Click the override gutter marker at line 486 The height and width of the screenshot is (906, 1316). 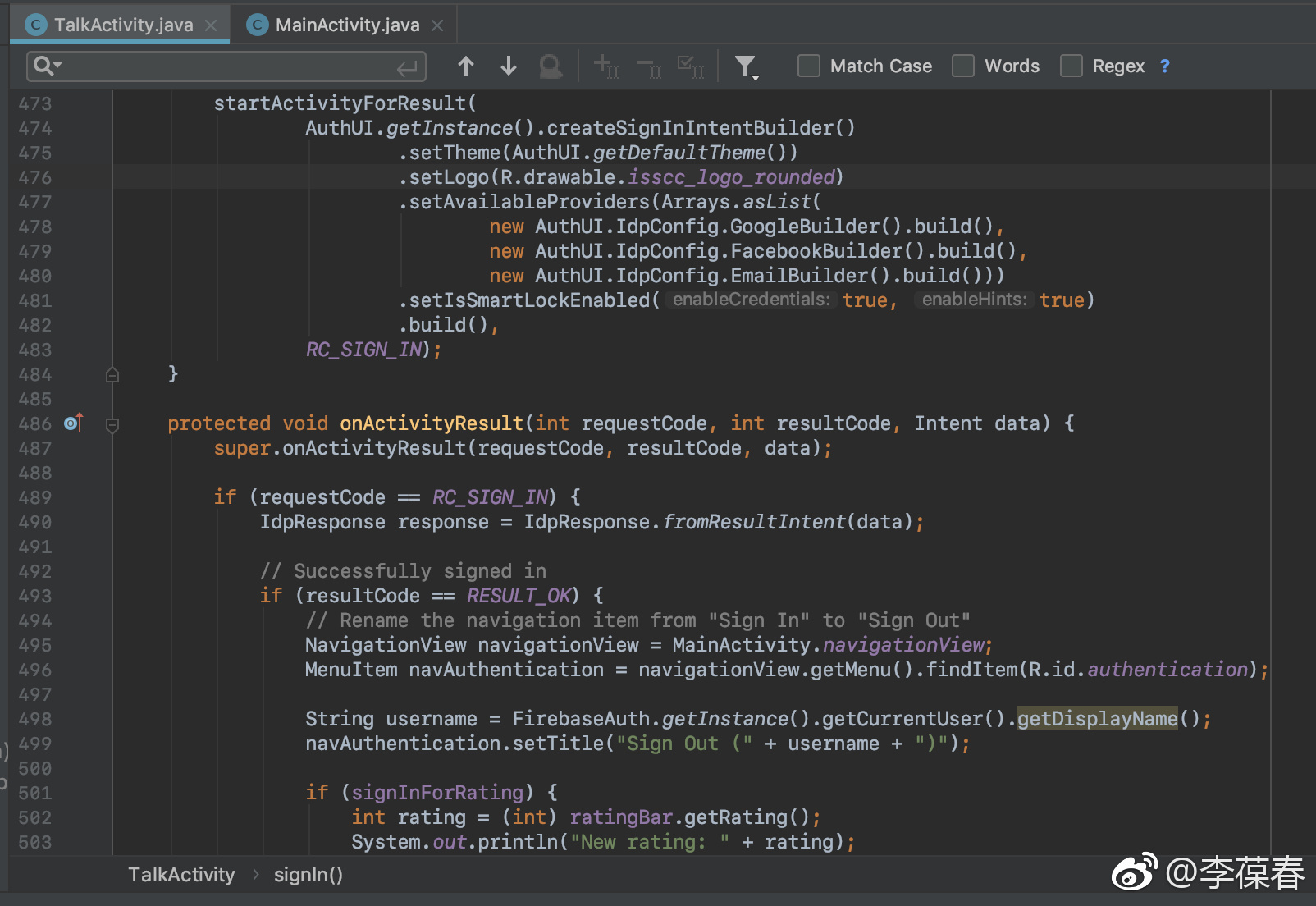click(x=74, y=423)
